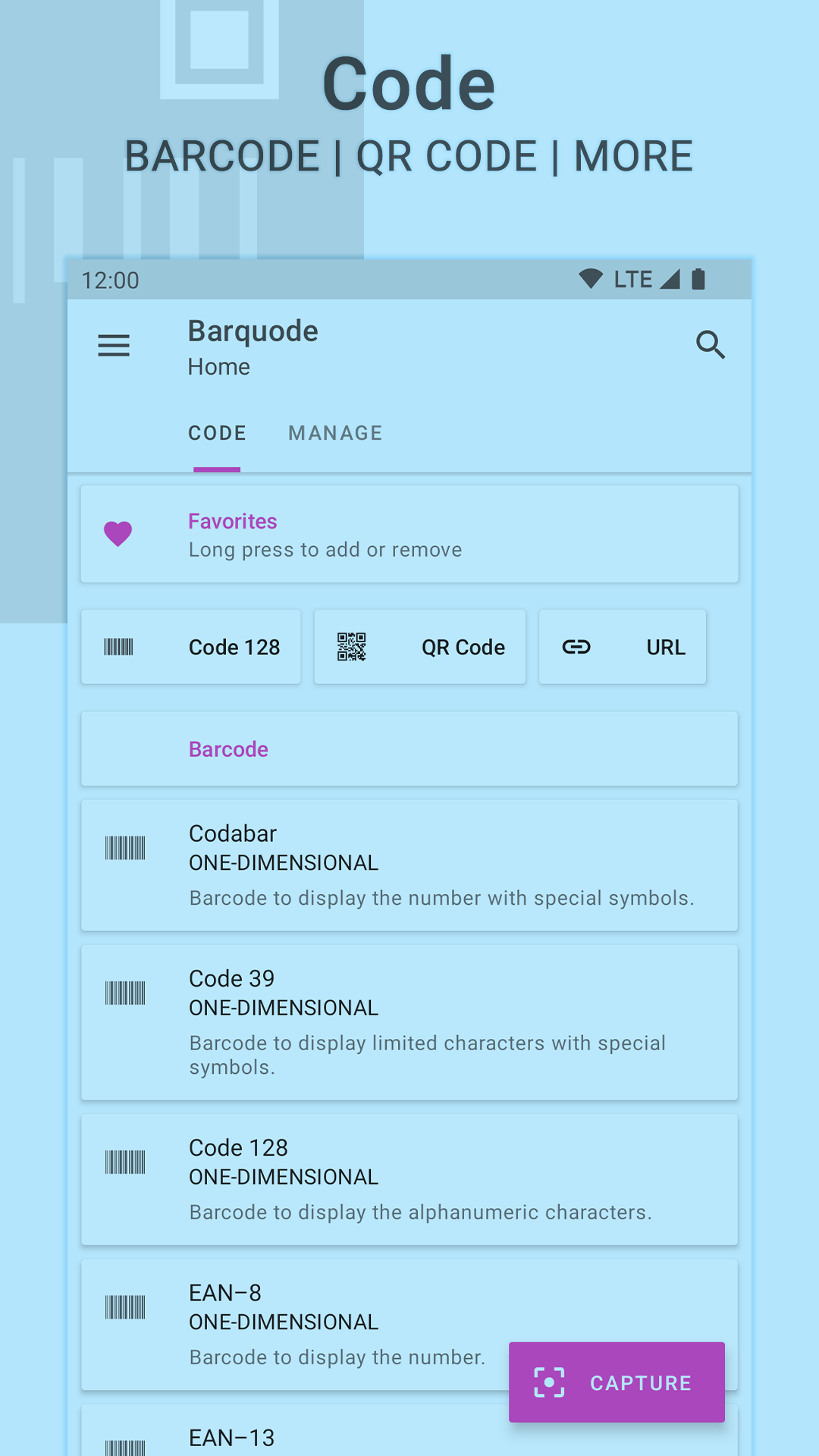Select the Codabar one-dimensional barcode entry
The height and width of the screenshot is (1456, 819).
(409, 865)
